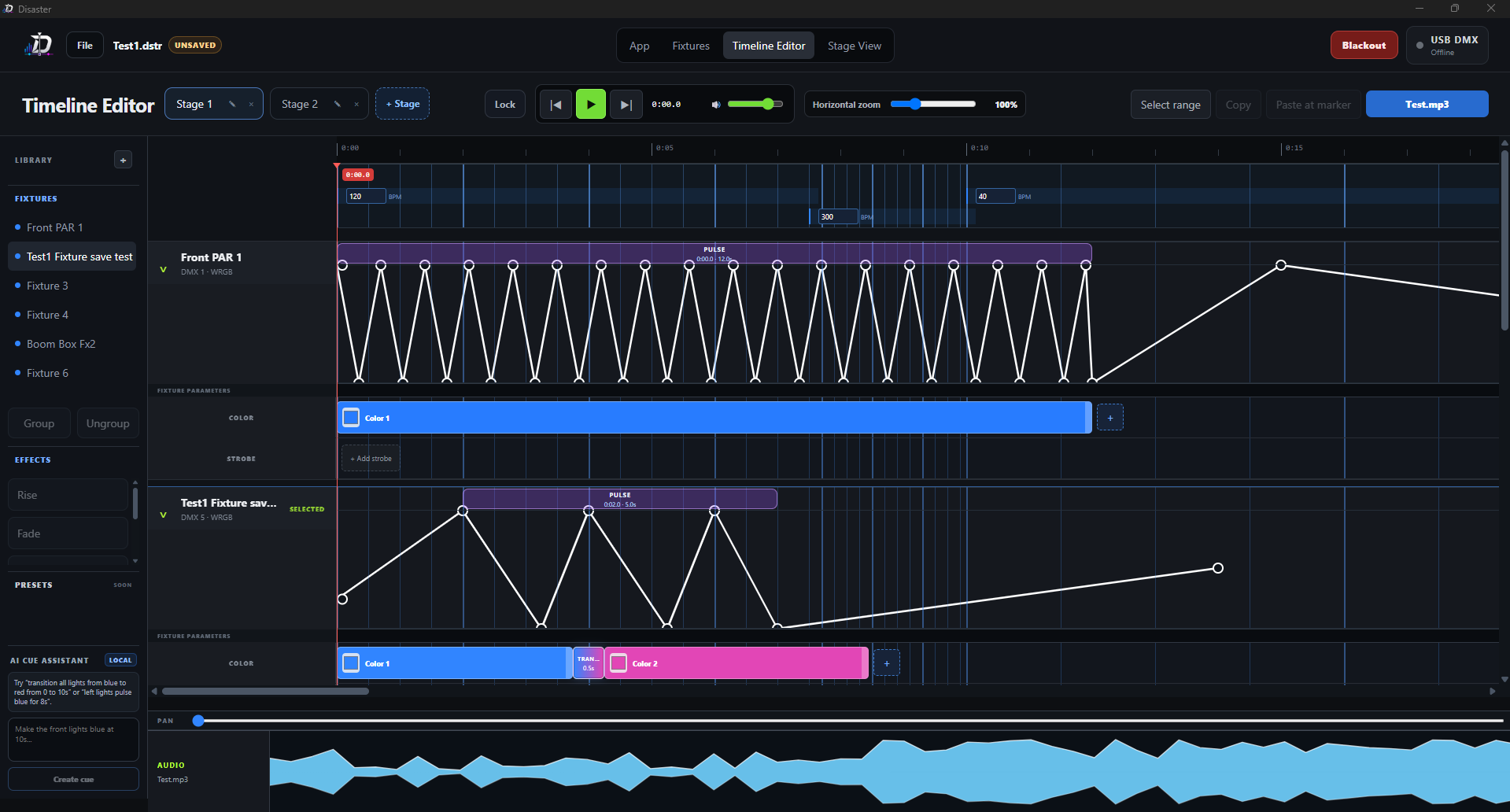
Task: Toggle the timeline Lock
Action: click(x=505, y=104)
